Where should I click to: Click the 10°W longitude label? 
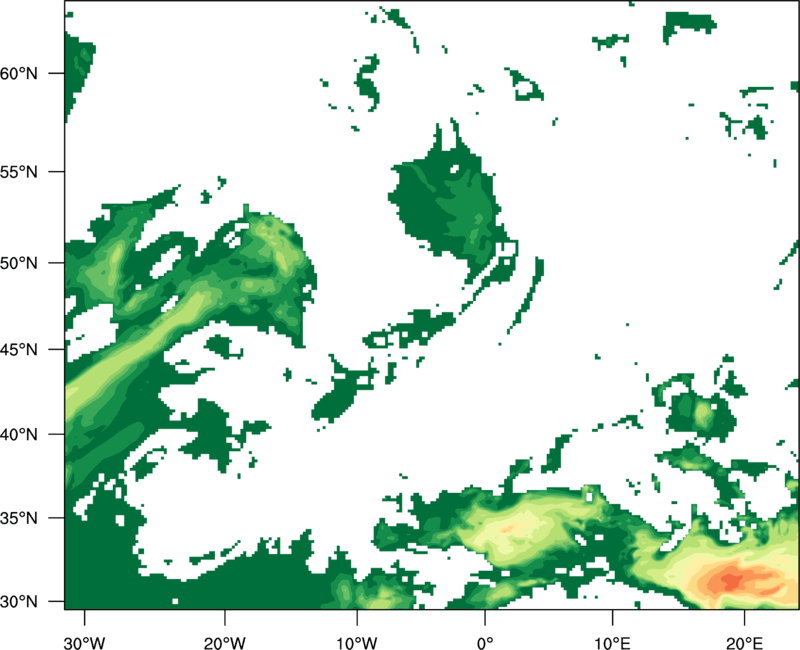click(x=357, y=643)
